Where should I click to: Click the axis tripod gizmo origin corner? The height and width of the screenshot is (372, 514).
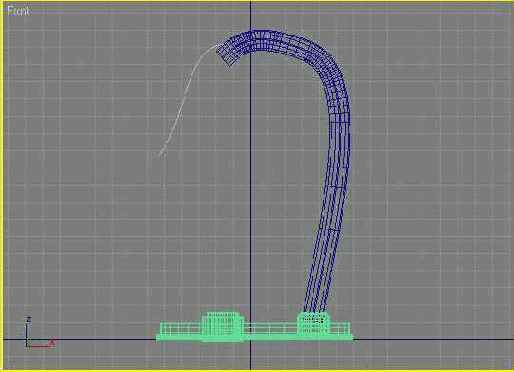point(27,346)
